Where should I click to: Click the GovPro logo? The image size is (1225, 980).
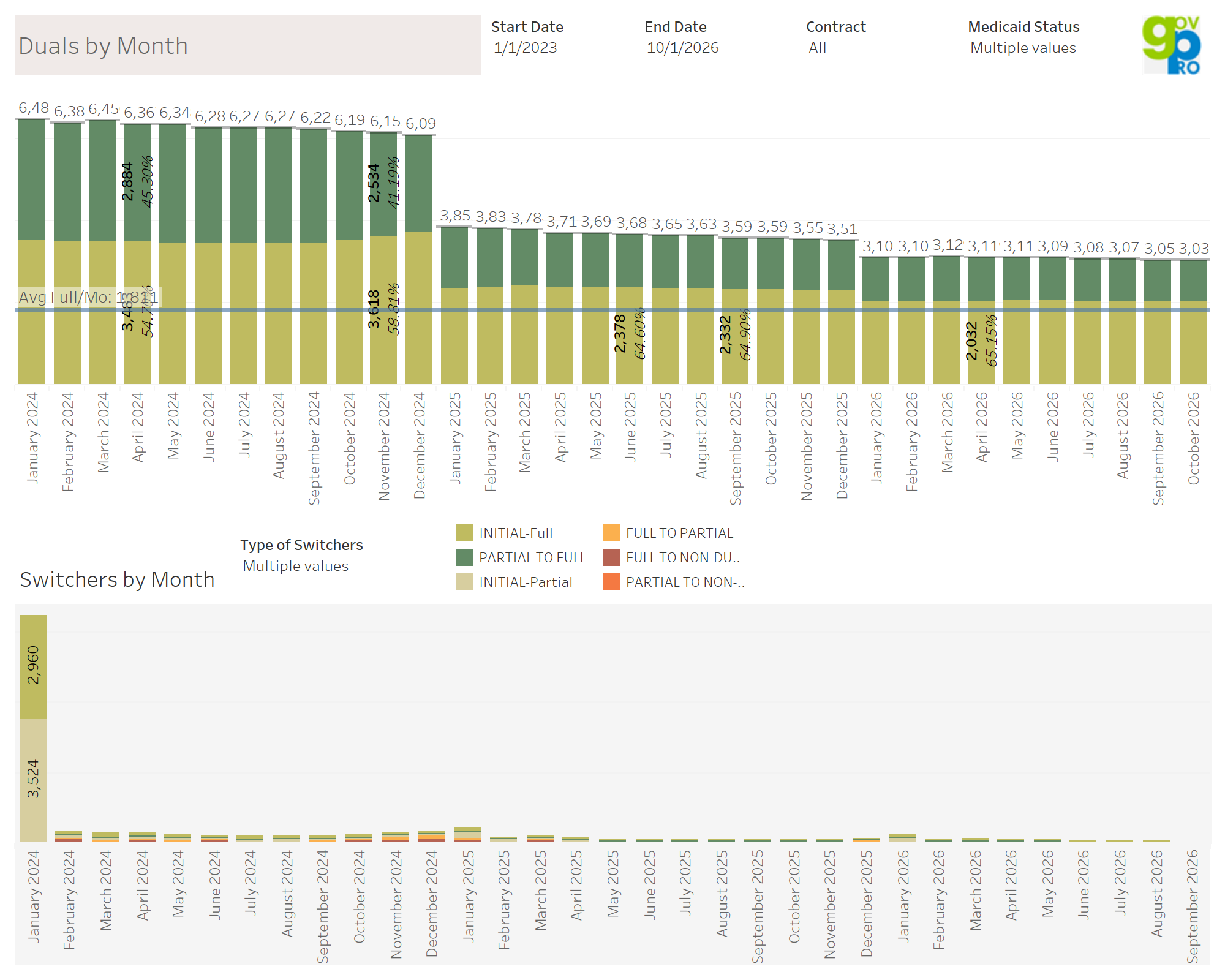coord(1172,45)
